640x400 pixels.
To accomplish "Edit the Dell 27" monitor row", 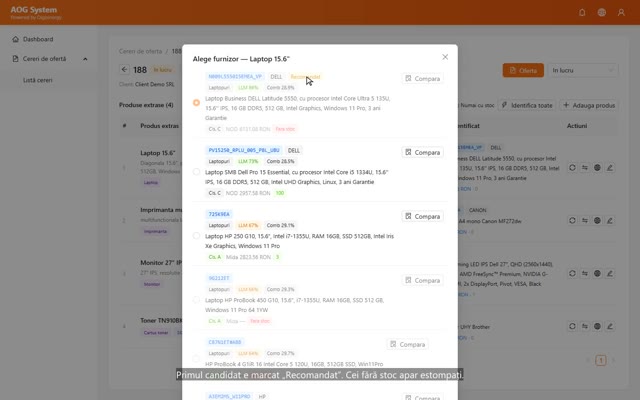I will [x=610, y=273].
